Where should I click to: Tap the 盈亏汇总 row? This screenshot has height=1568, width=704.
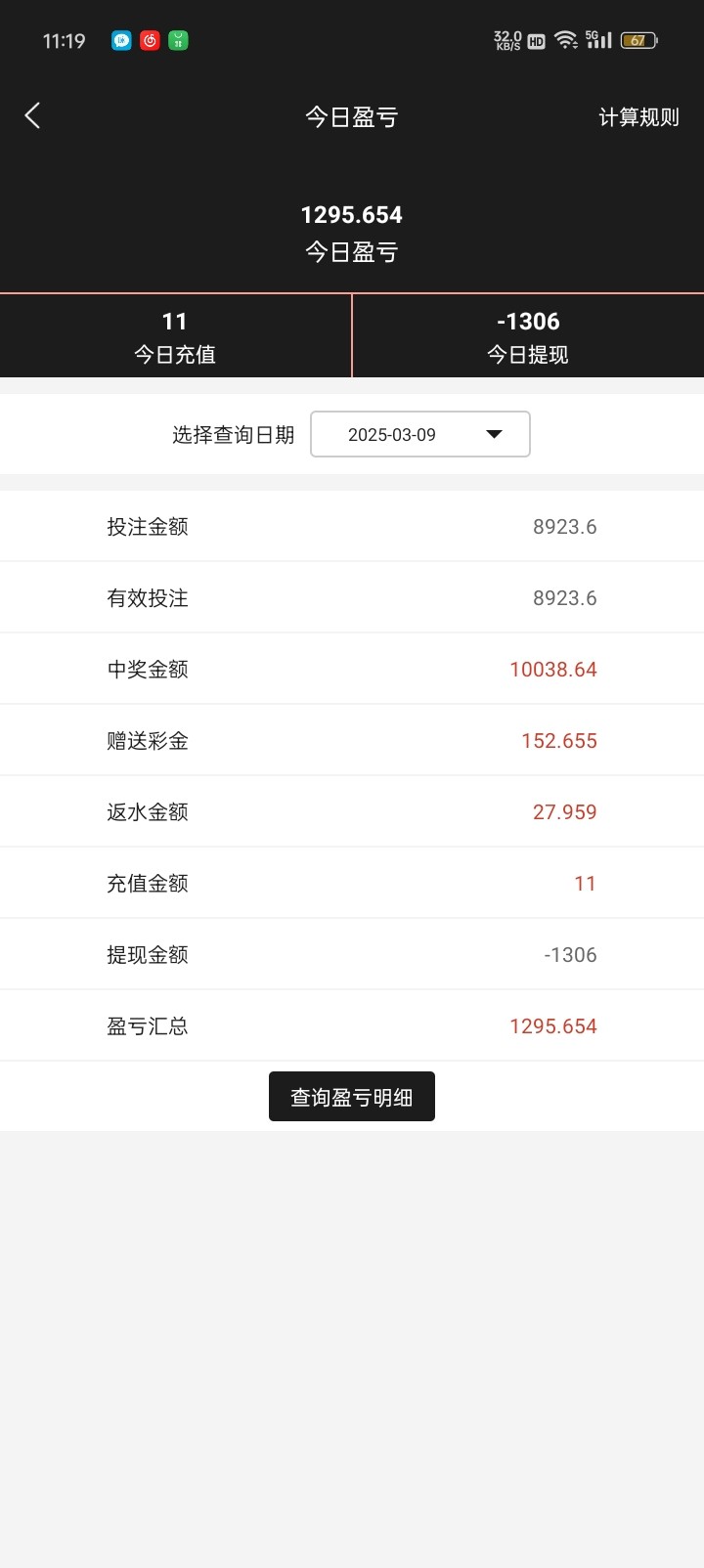pos(352,1025)
